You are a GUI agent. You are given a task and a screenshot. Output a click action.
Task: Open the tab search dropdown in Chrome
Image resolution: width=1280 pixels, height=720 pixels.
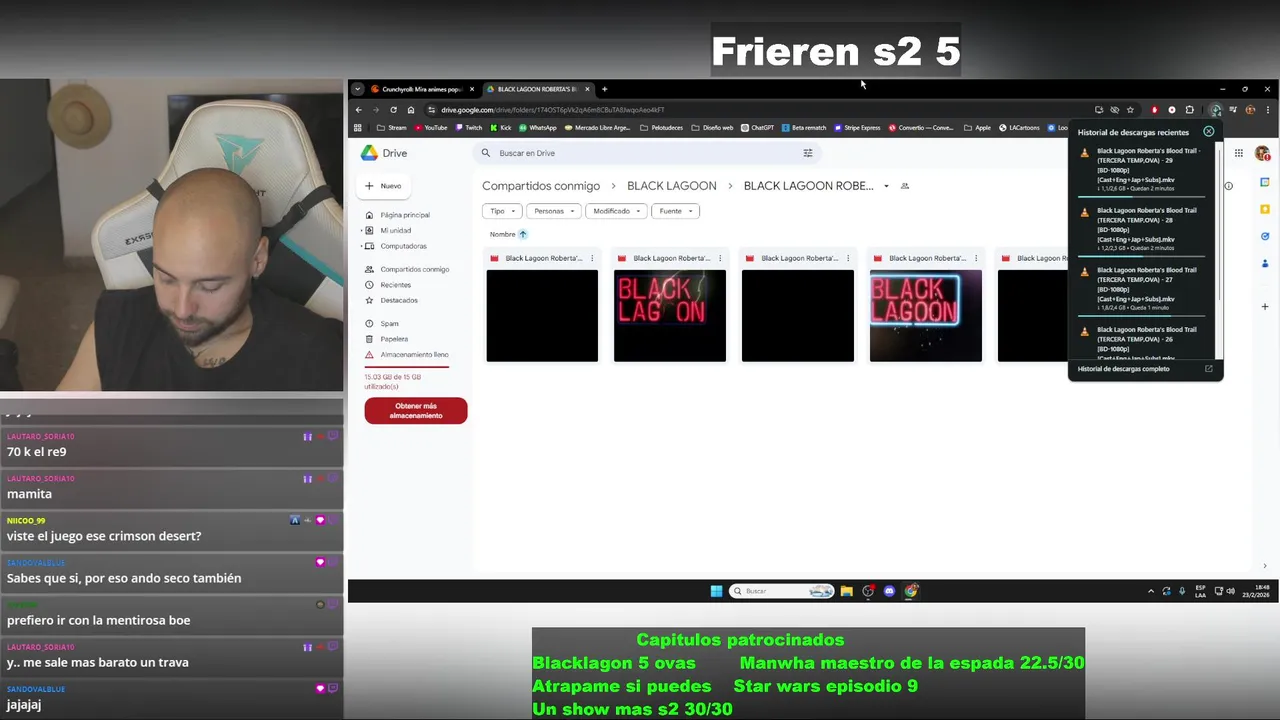tap(357, 89)
